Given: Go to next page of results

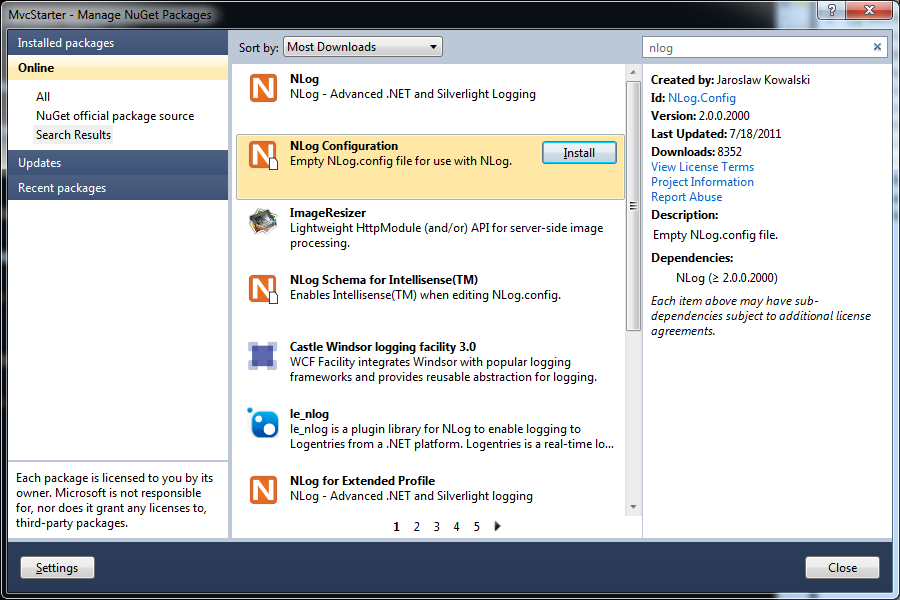Looking at the screenshot, I should (497, 526).
